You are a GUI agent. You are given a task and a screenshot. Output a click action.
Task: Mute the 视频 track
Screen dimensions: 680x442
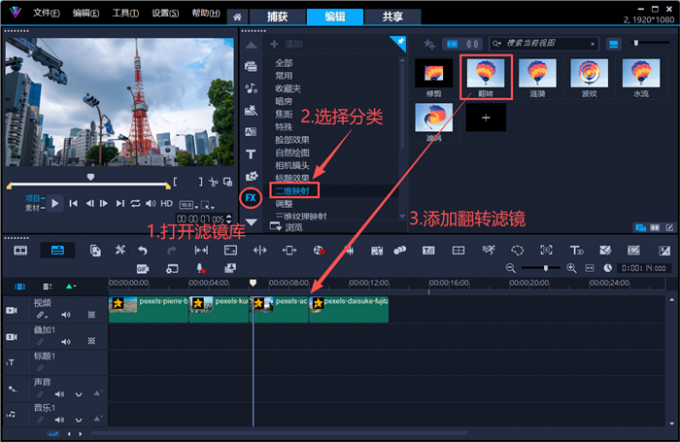(x=66, y=315)
